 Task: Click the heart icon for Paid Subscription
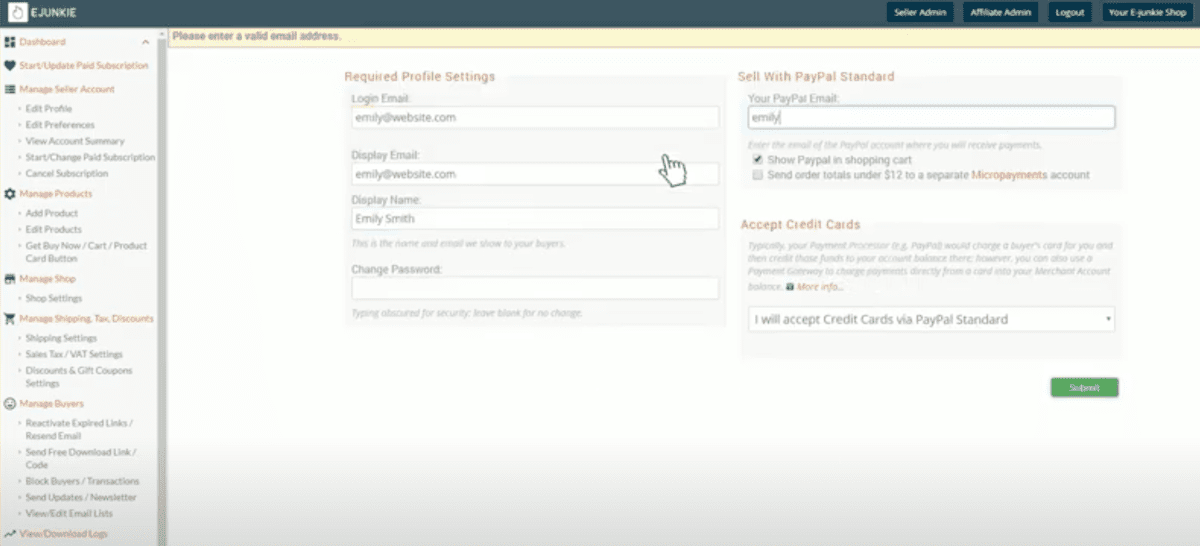tap(10, 65)
